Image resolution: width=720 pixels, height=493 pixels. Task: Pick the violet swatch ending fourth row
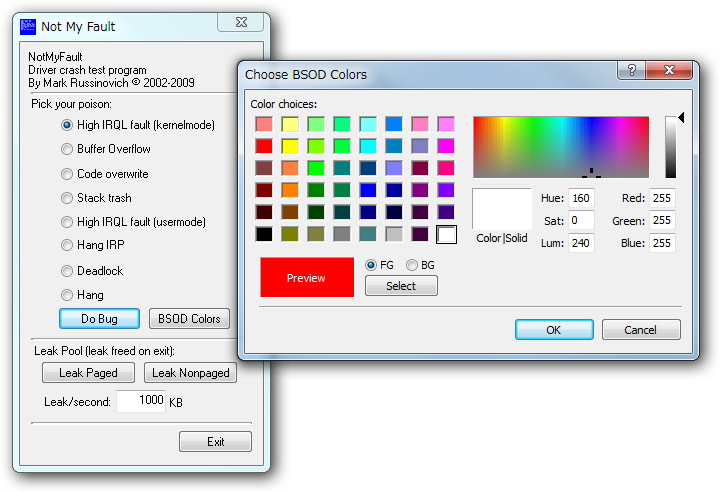click(446, 190)
